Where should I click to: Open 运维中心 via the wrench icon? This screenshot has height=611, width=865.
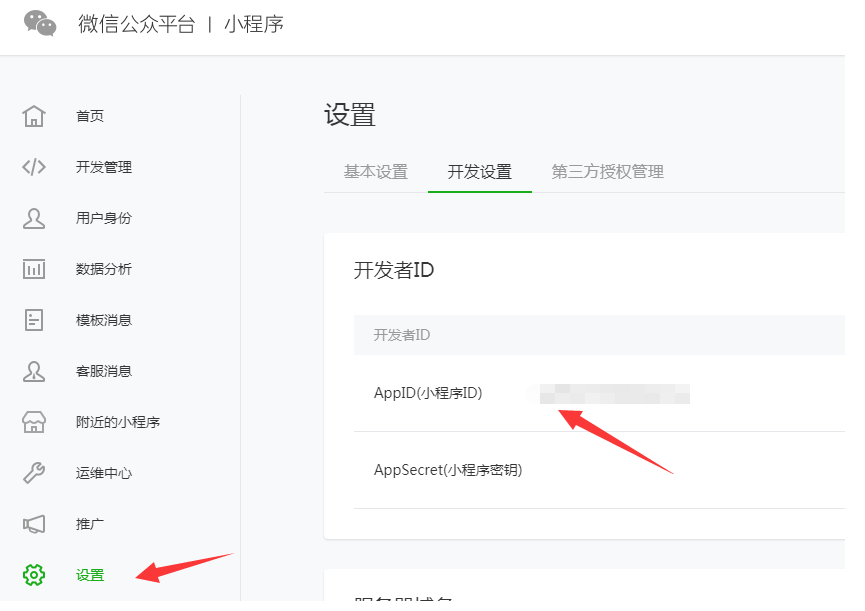pyautogui.click(x=33, y=473)
